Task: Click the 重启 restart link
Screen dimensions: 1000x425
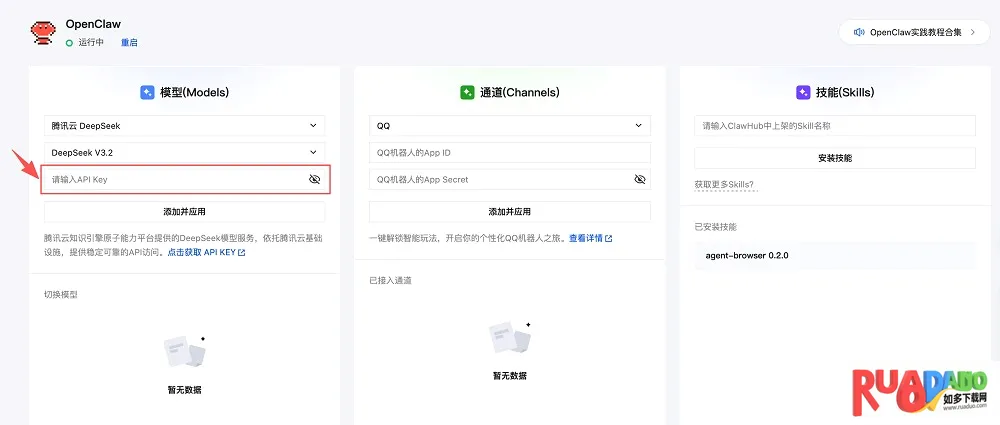Action: click(x=129, y=43)
